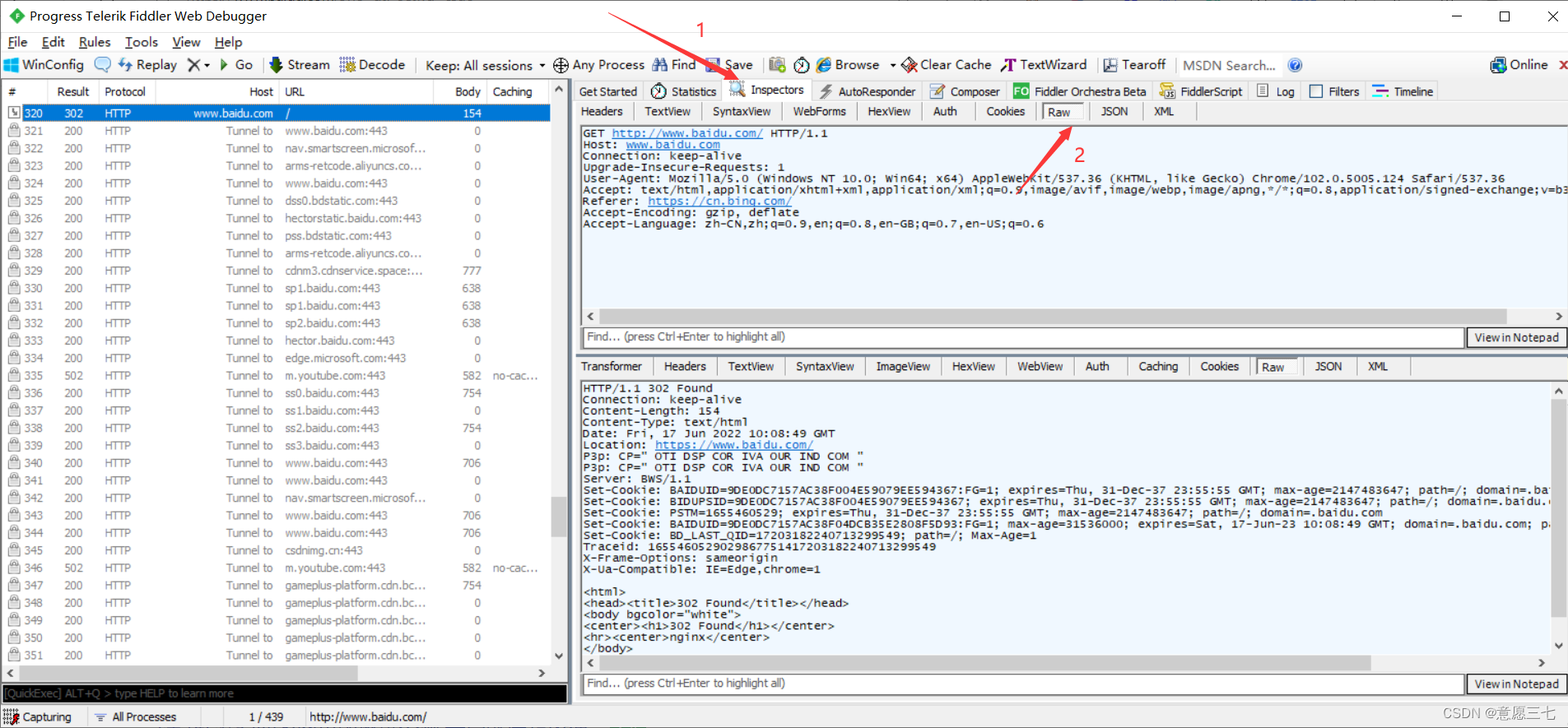Viewport: 1568px width, 728px height.
Task: Toggle the Capturing status indicator
Action: pos(39,717)
